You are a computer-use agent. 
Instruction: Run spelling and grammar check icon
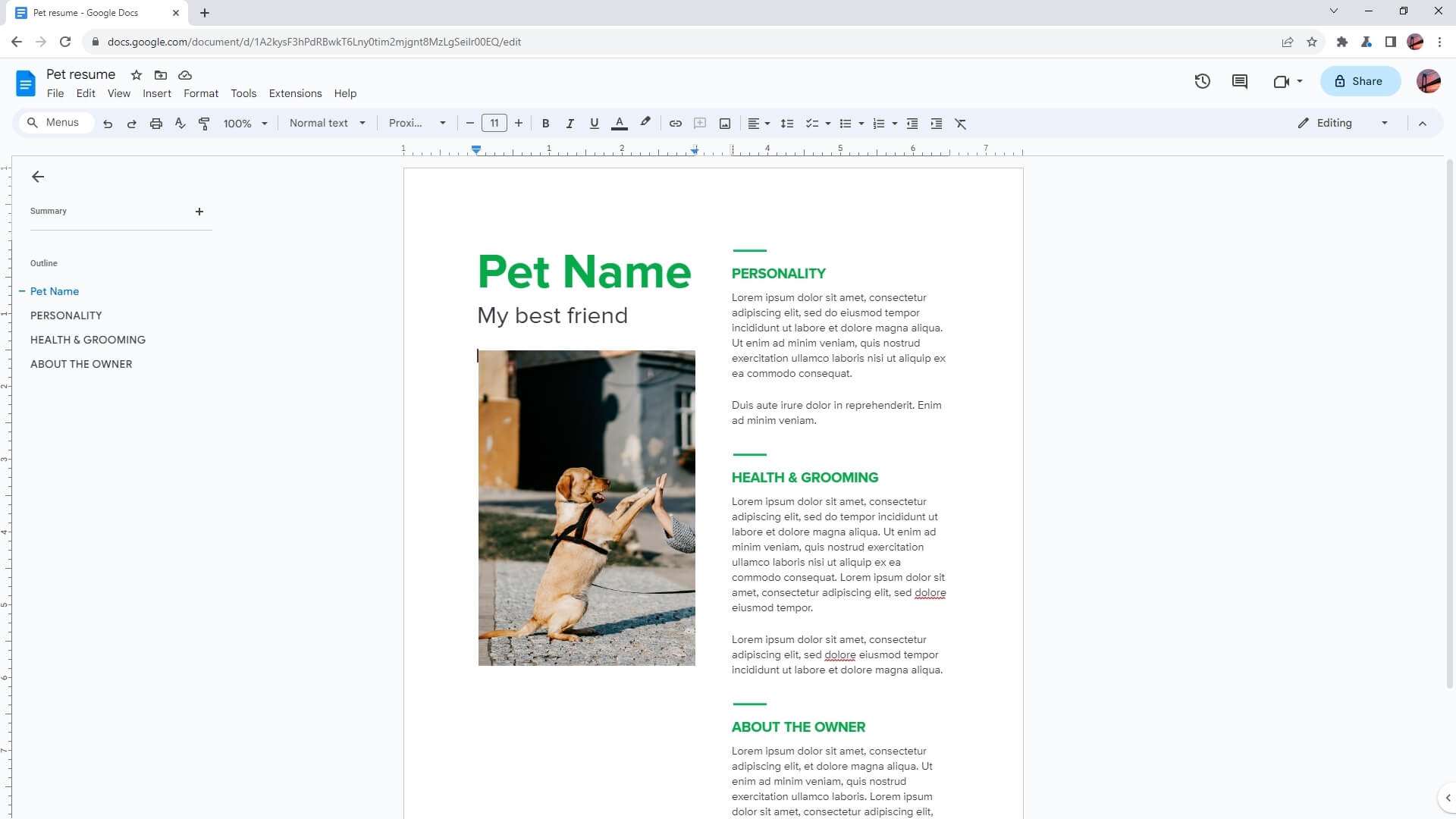pyautogui.click(x=180, y=124)
